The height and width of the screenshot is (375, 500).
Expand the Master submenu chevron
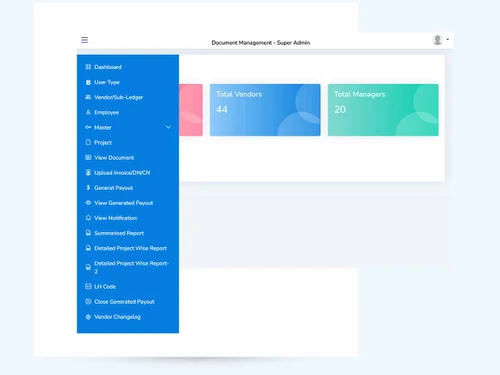pos(168,127)
